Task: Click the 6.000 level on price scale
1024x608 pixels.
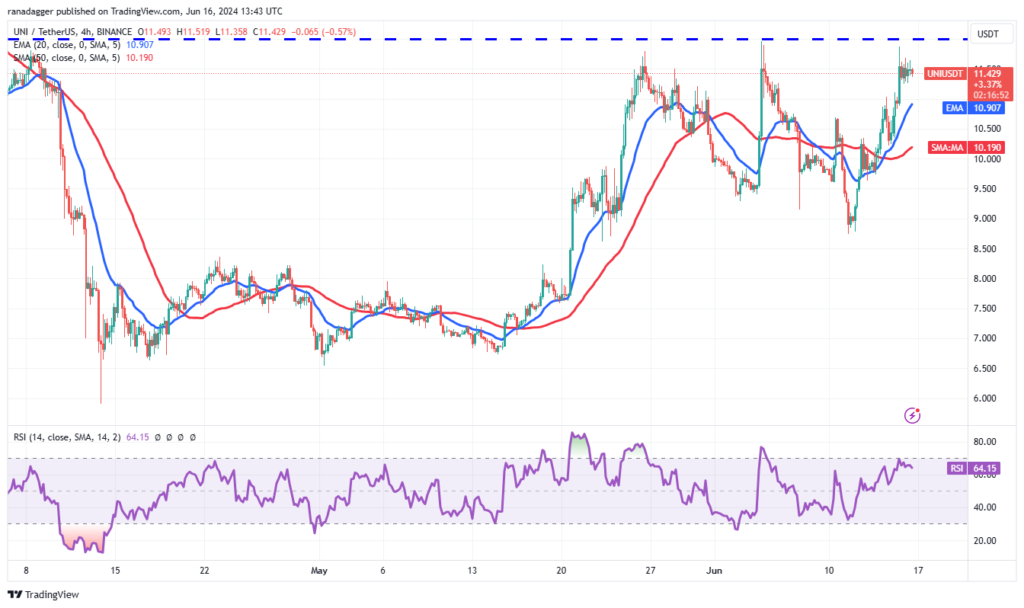Action: (985, 398)
